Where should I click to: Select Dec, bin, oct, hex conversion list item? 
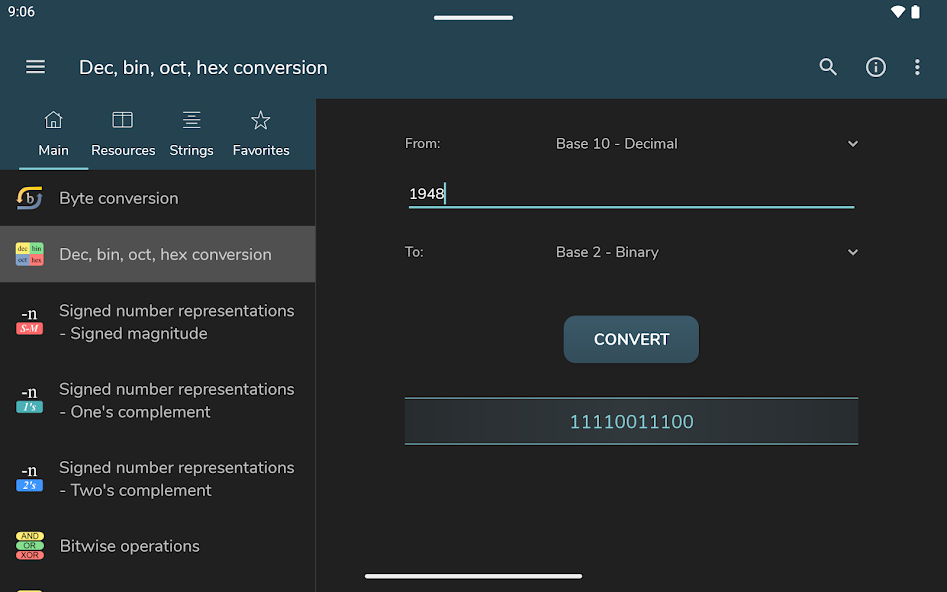click(158, 254)
